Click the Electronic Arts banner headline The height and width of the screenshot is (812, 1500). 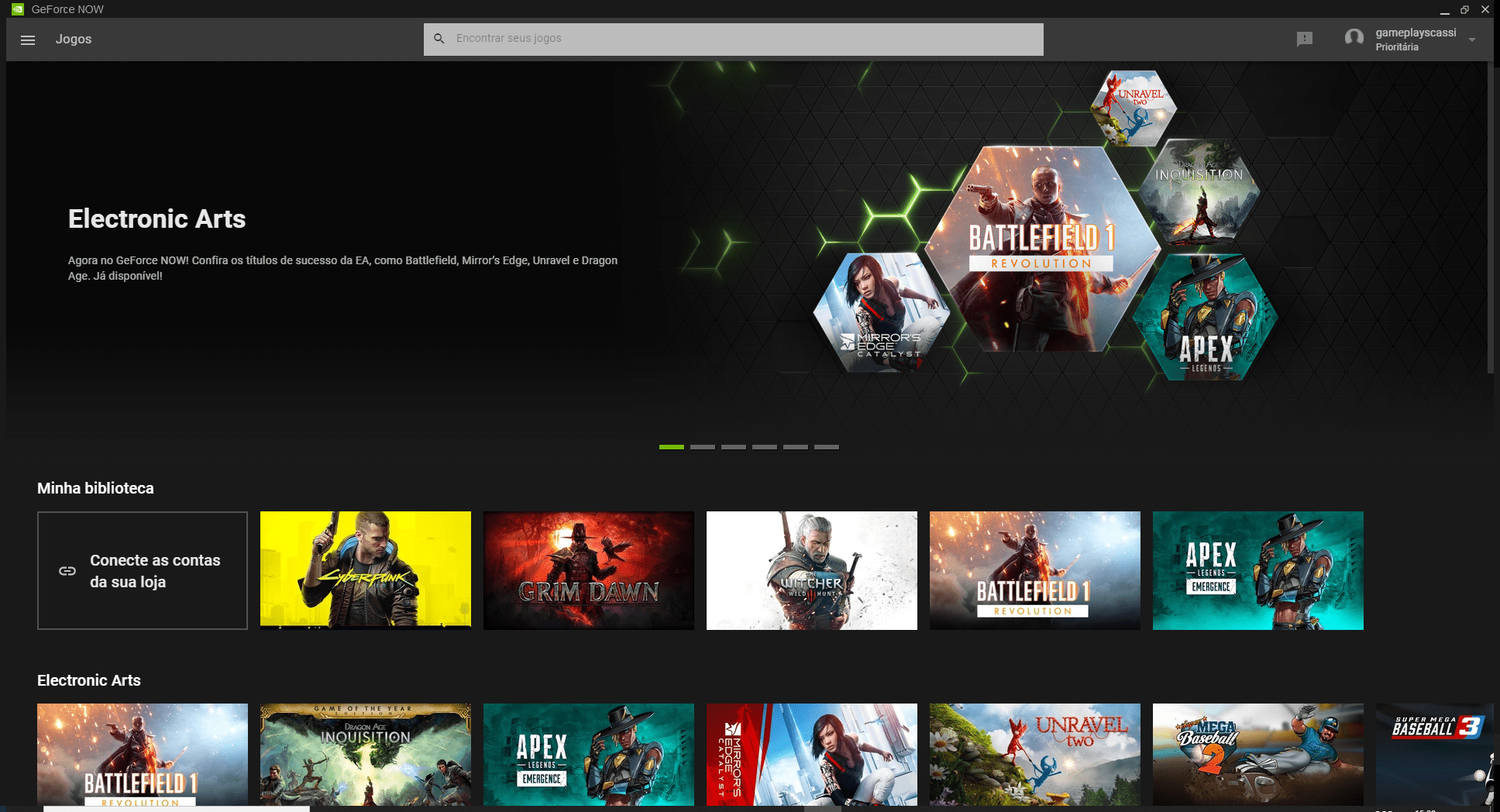pos(157,219)
